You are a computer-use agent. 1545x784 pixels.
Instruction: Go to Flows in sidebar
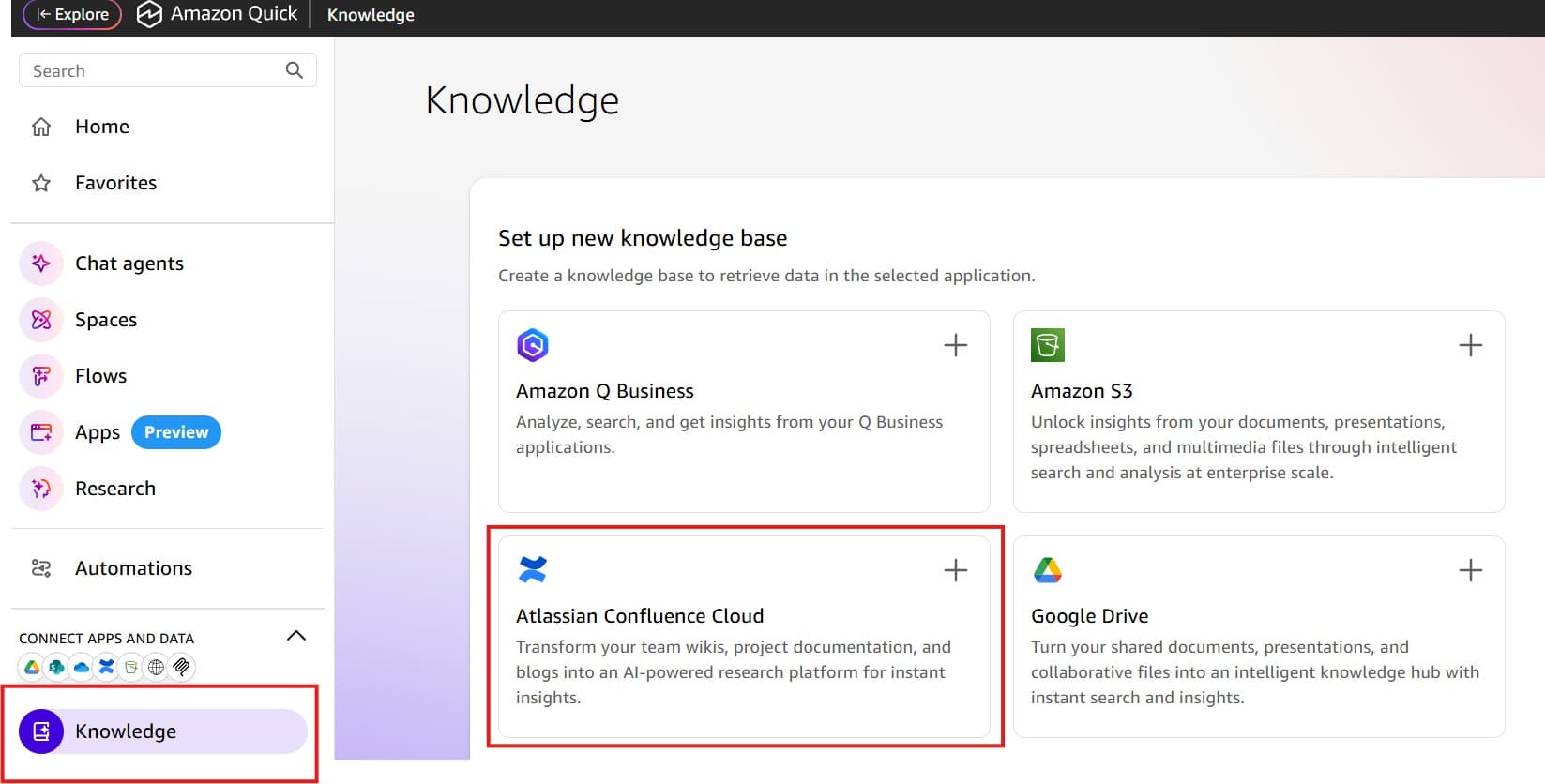click(100, 376)
